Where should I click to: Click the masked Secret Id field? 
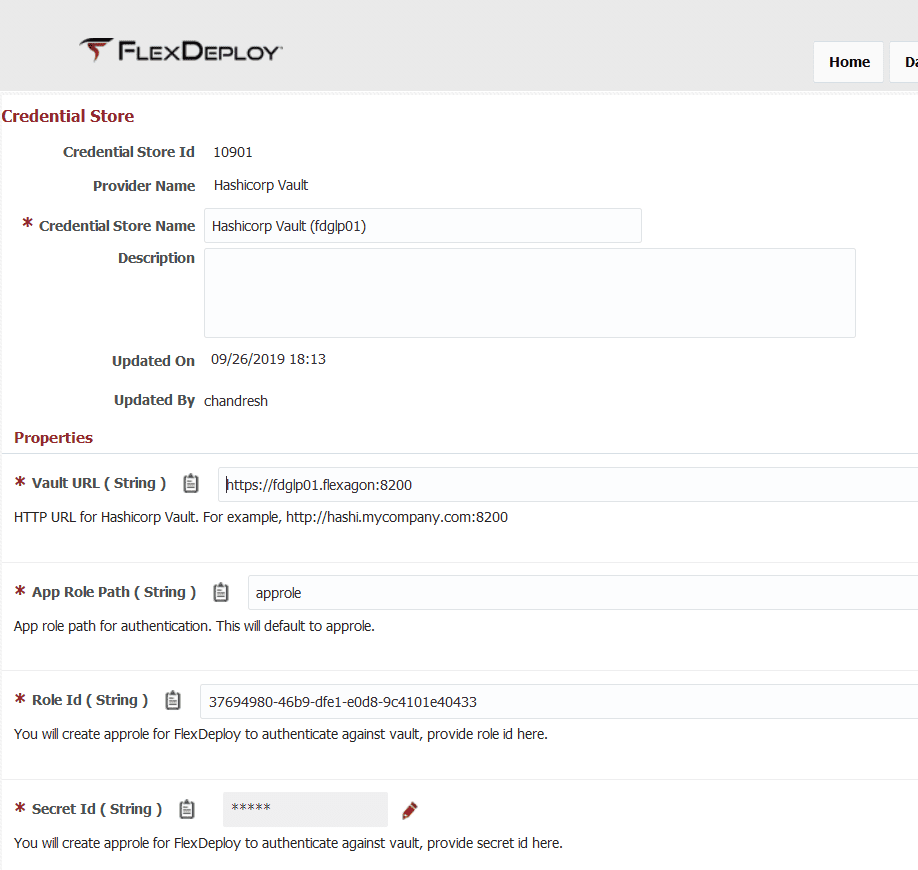coord(305,809)
